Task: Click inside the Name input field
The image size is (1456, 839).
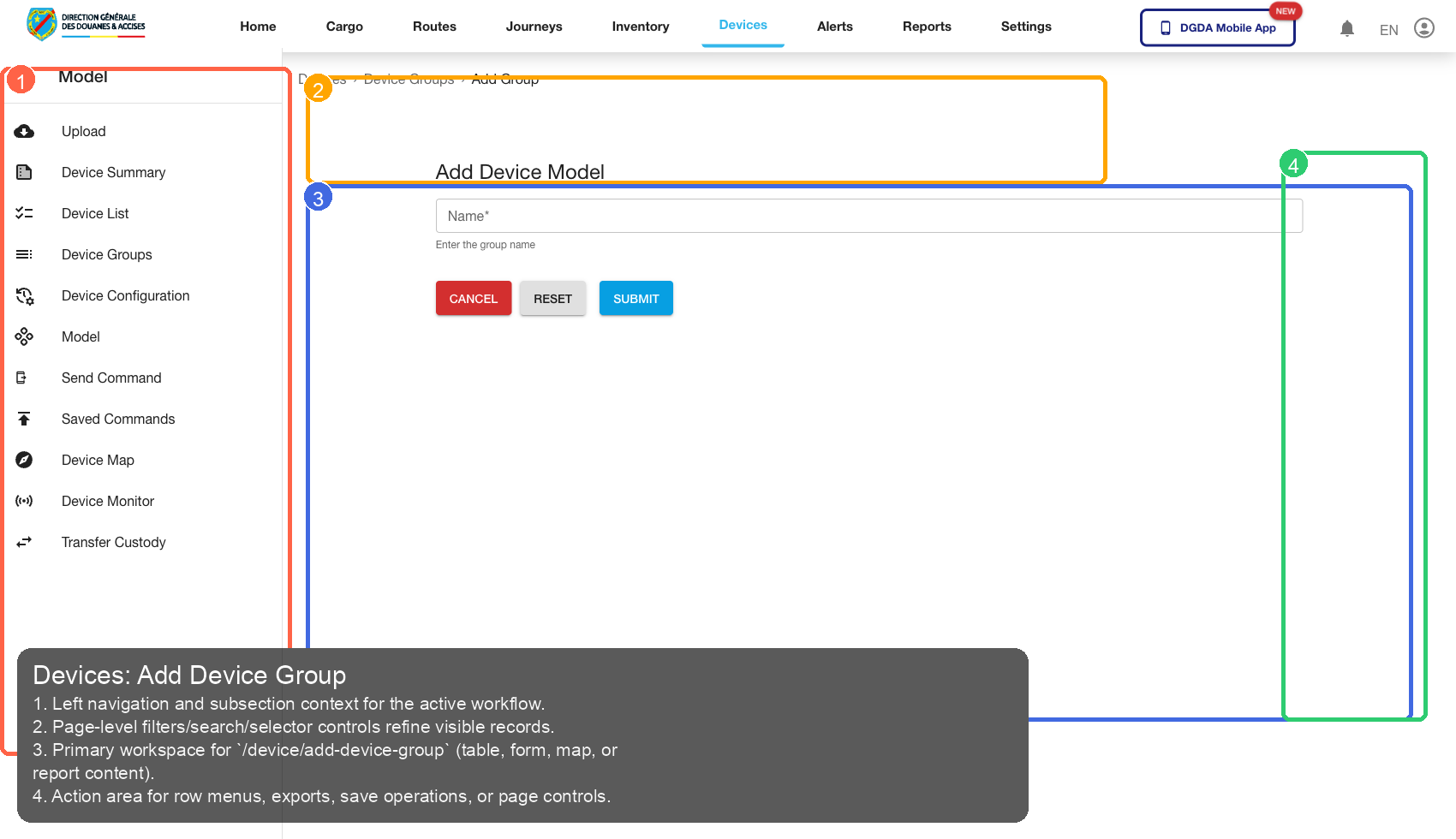Action: coord(868,216)
